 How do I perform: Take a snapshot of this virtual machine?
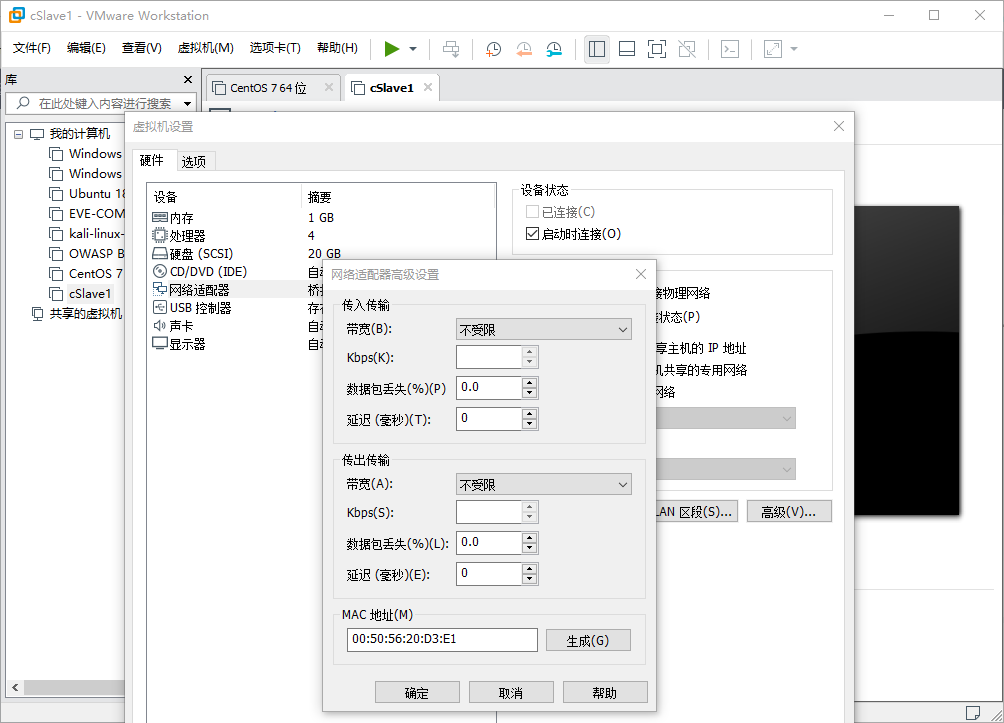(x=493, y=48)
